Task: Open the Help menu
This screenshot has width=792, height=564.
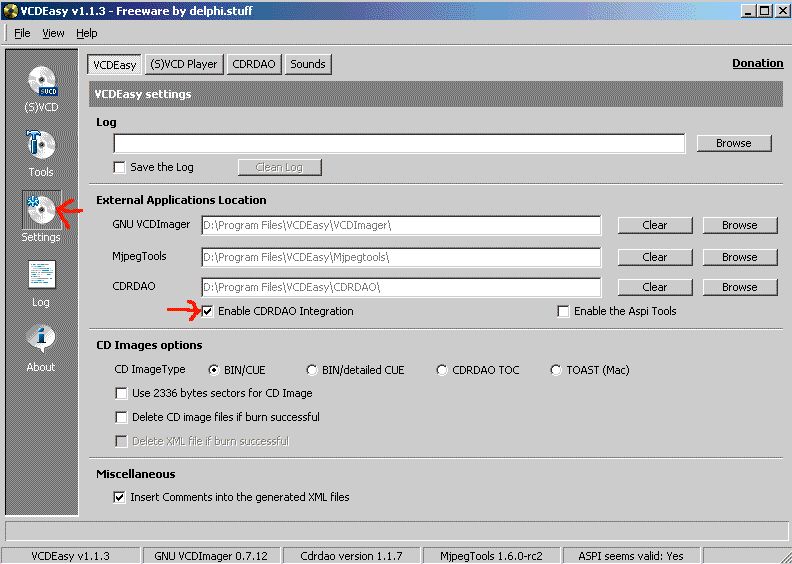Action: point(86,33)
